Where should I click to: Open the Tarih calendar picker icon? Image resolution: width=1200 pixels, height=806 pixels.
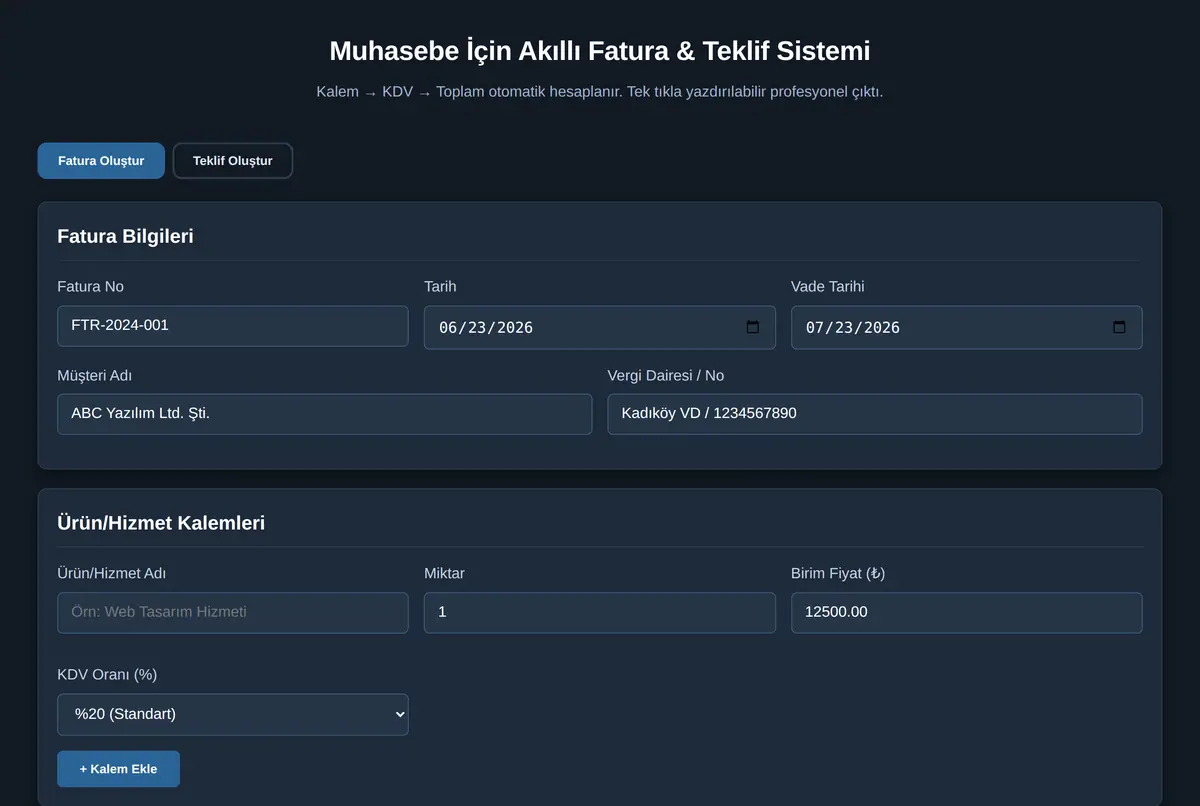coord(753,328)
